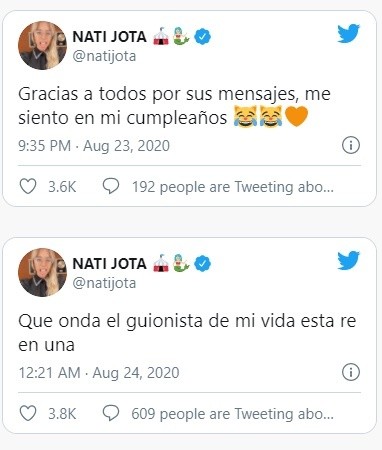Click the verified badge in the first tweet header
Viewport: 382px width, 450px height.
pyautogui.click(x=203, y=37)
